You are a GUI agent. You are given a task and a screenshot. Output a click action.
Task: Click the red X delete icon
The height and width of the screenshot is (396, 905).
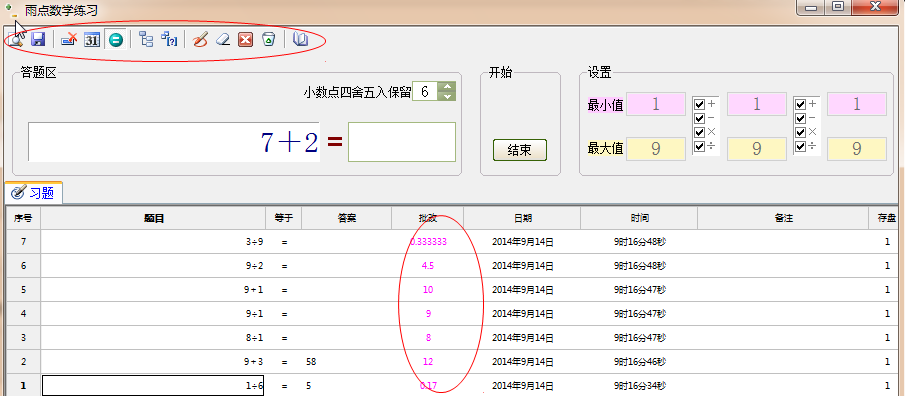pos(246,40)
